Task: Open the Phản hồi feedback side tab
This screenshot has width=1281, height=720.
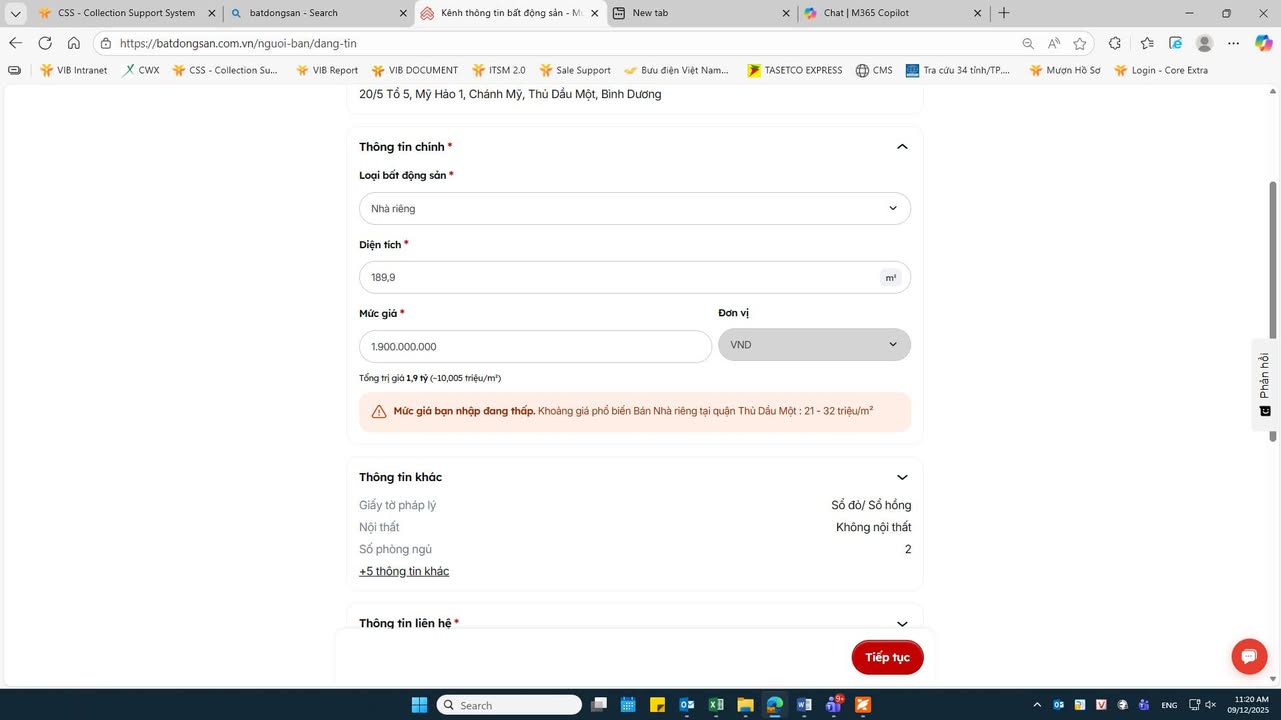Action: tap(1265, 385)
